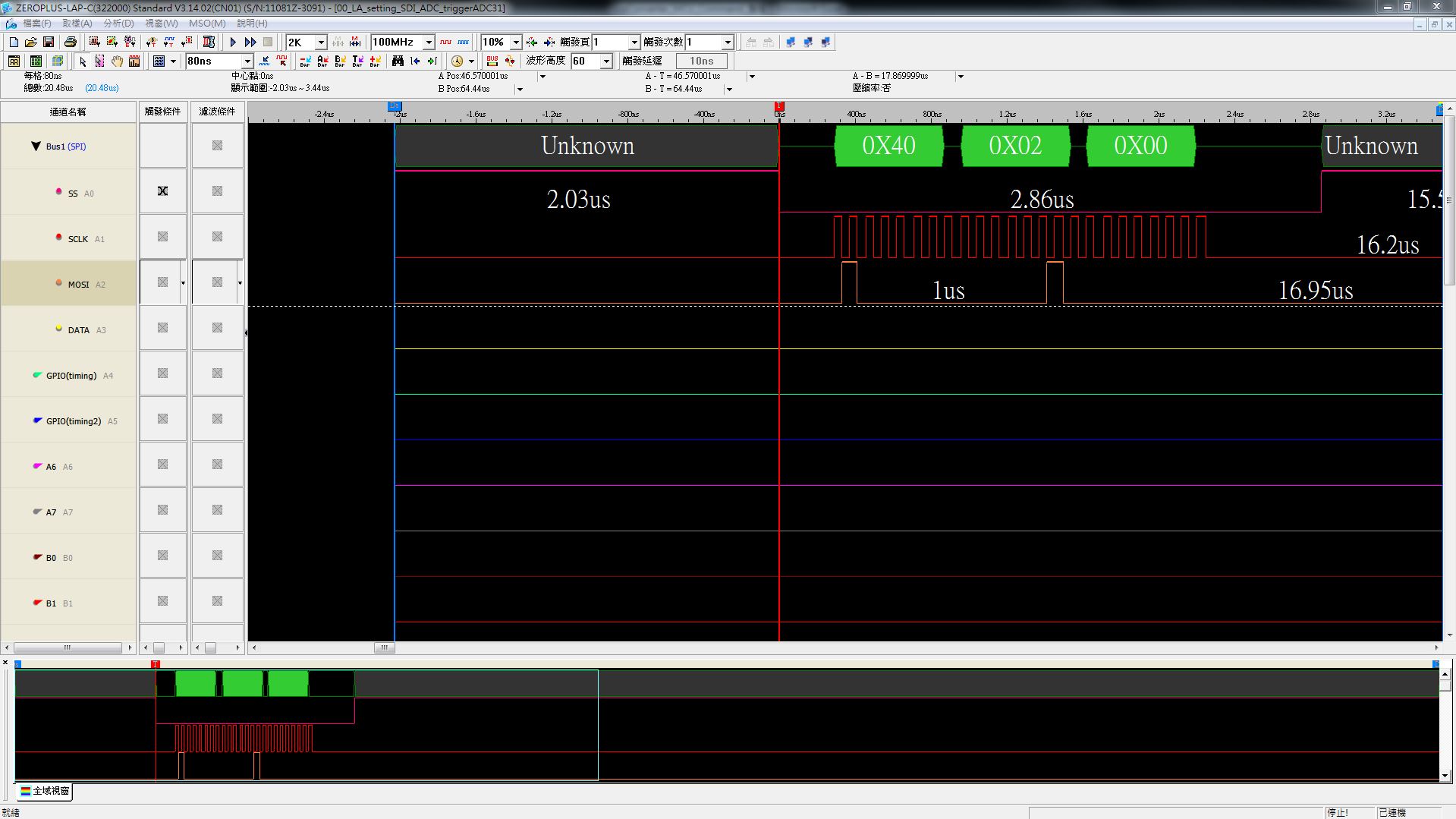1456x819 pixels.
Task: Click the blue square-wave display icon
Action: coord(464,43)
